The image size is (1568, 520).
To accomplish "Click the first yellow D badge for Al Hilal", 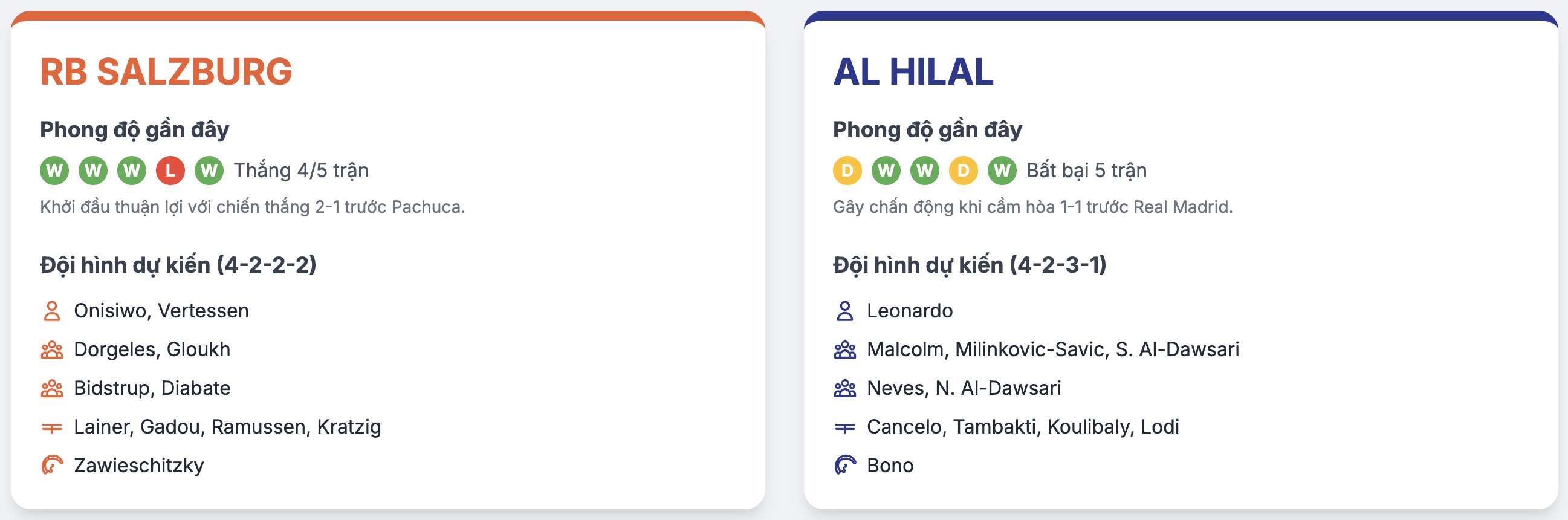I will tap(847, 171).
